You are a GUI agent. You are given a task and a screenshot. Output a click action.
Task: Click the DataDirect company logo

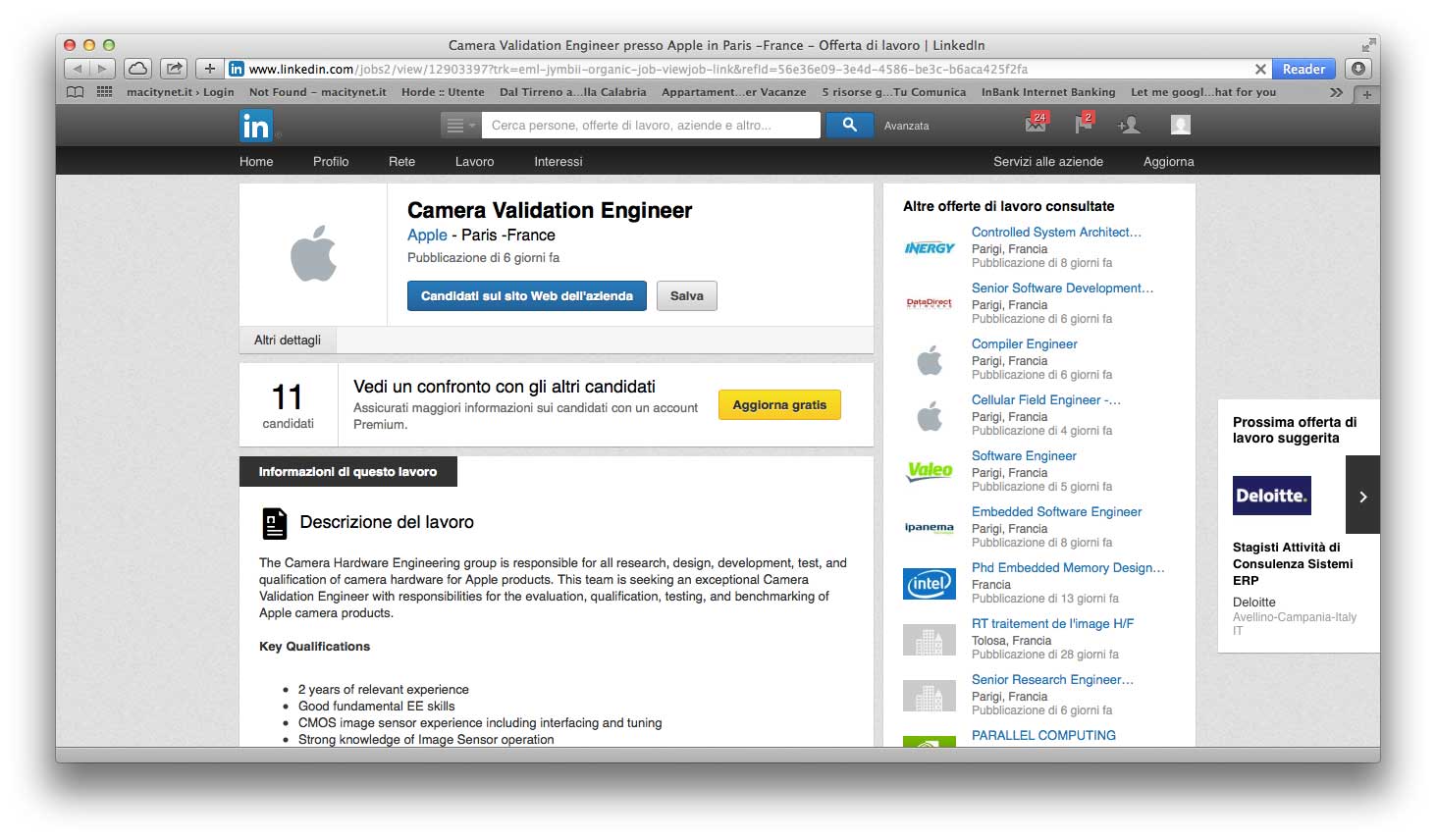930,303
